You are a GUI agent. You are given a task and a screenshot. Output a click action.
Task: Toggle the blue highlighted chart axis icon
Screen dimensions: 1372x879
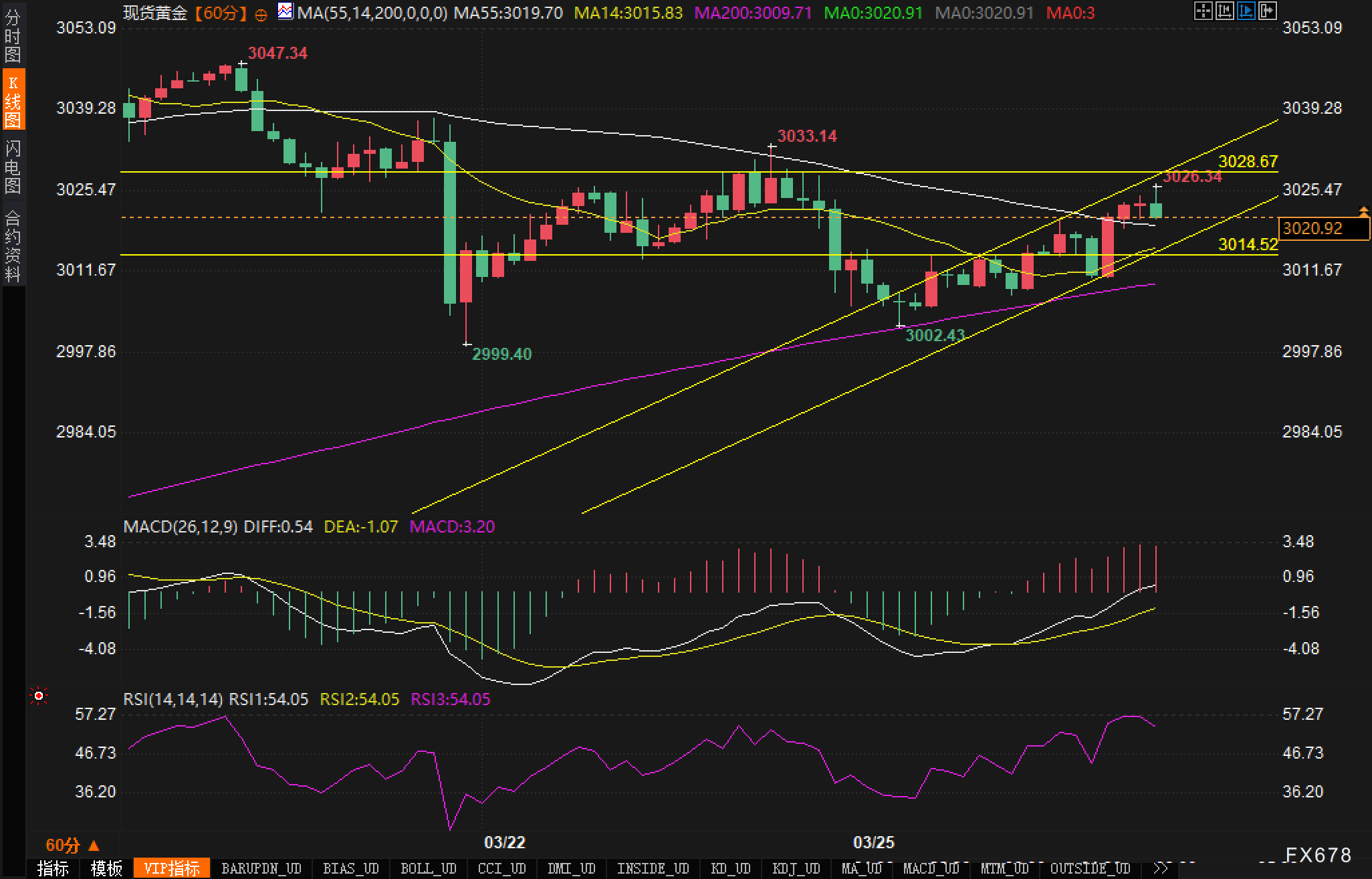(1246, 11)
